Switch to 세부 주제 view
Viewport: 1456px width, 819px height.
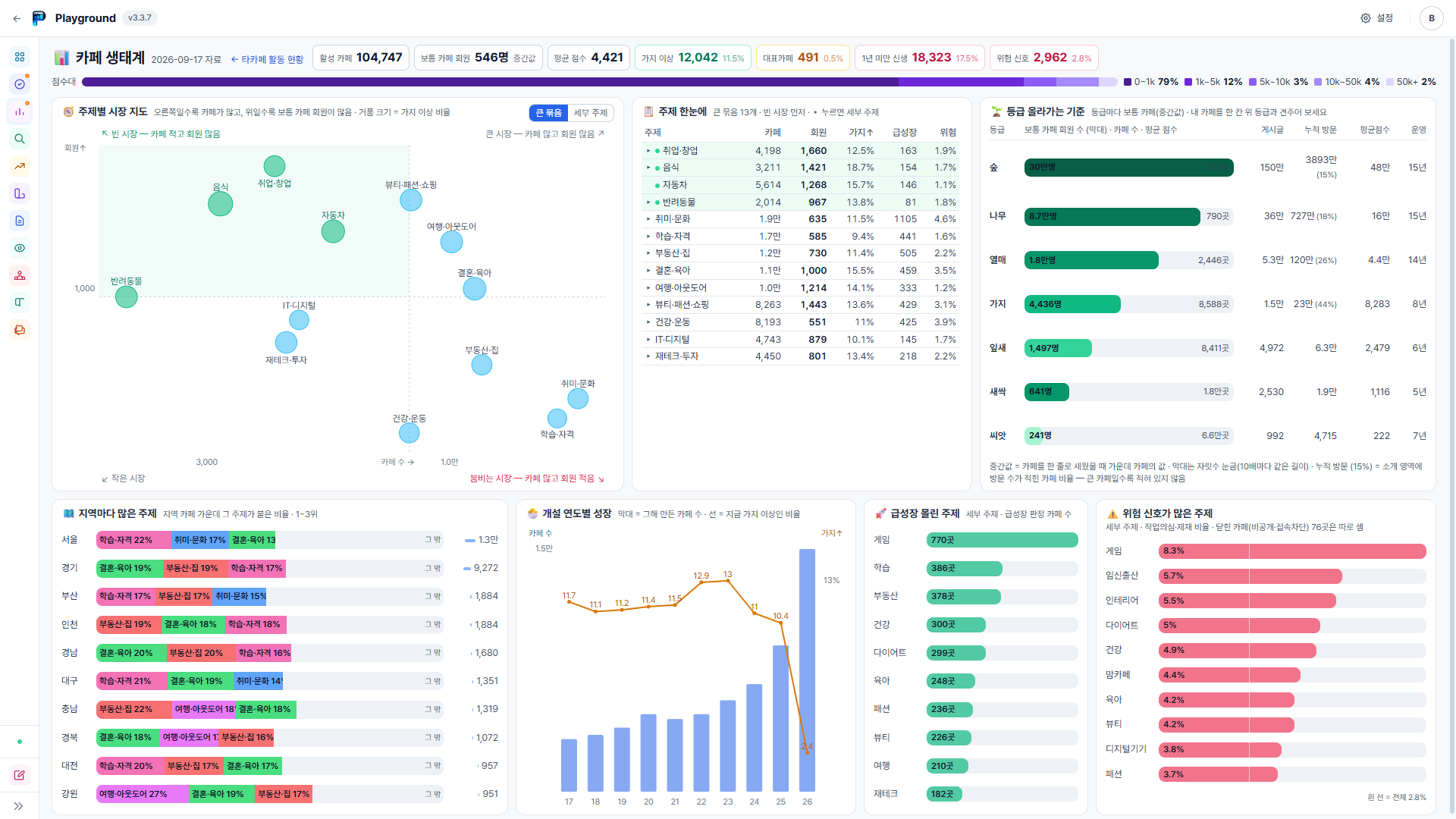pos(591,113)
